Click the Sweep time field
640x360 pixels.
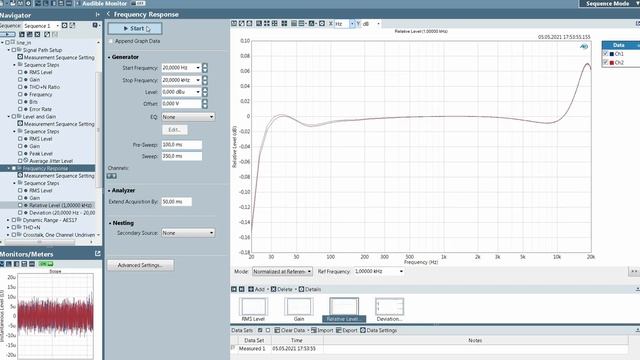(x=182, y=156)
